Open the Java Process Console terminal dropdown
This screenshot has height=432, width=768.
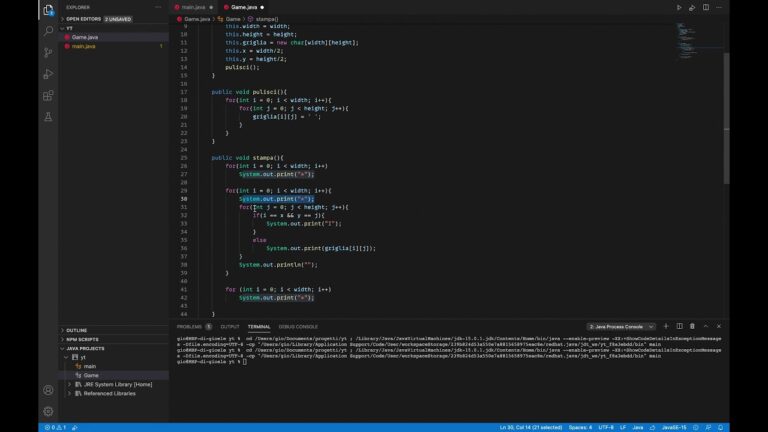(x=621, y=327)
